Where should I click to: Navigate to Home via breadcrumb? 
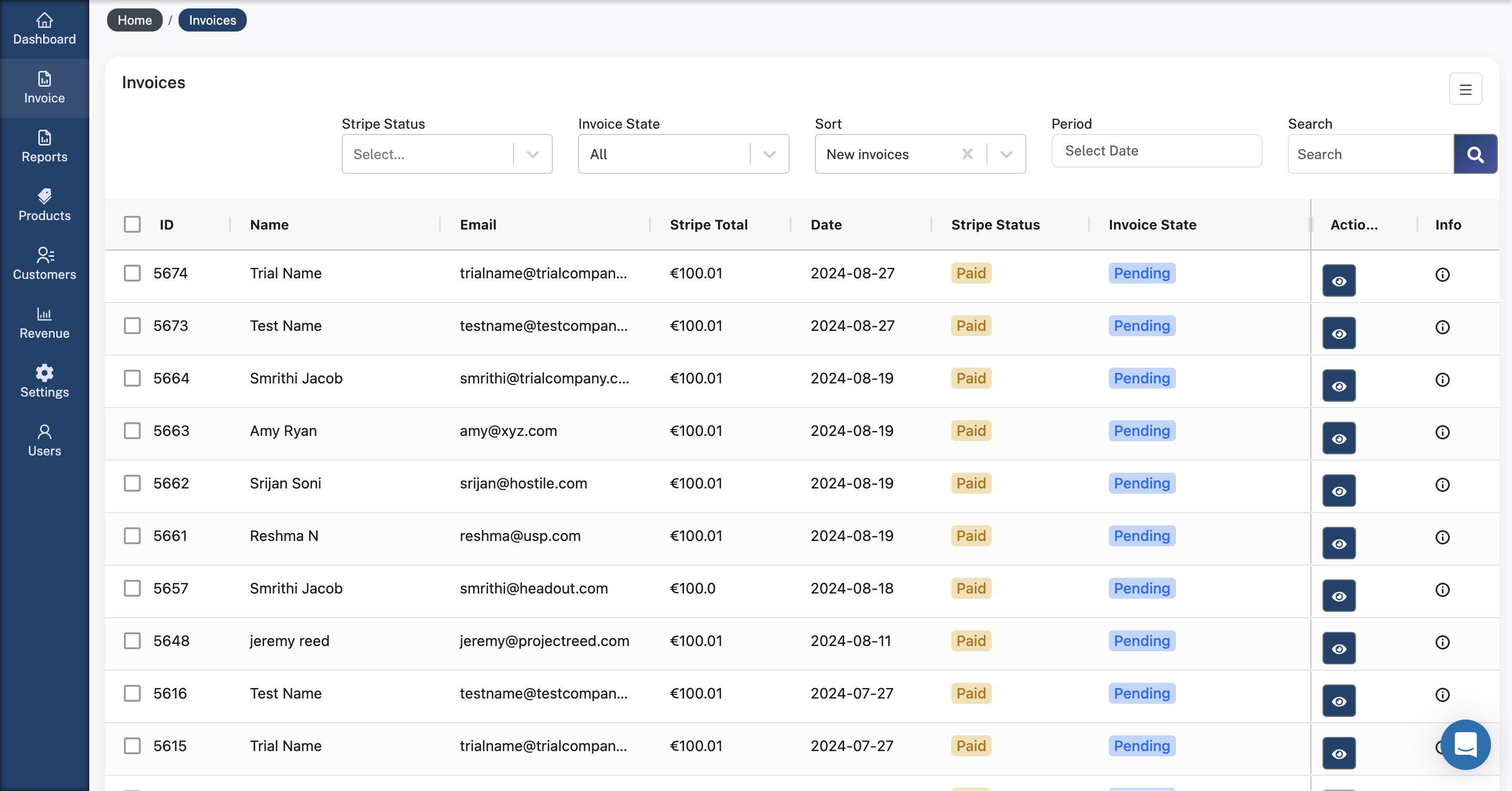click(x=134, y=19)
